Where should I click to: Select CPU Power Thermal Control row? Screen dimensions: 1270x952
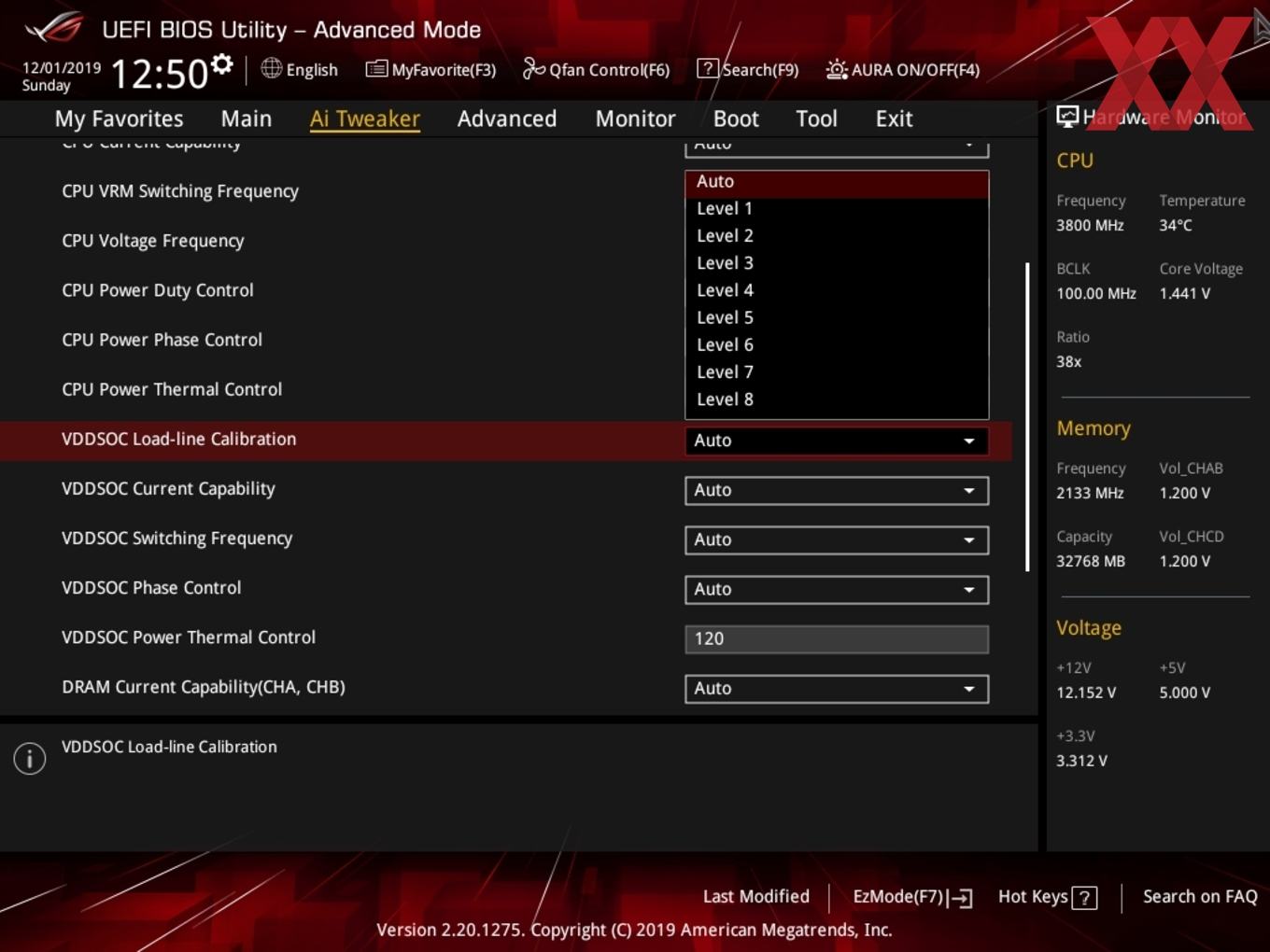[172, 389]
